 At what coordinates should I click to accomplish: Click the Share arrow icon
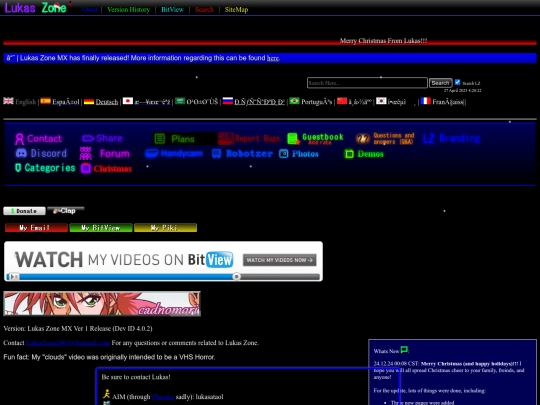pyautogui.click(x=88, y=138)
